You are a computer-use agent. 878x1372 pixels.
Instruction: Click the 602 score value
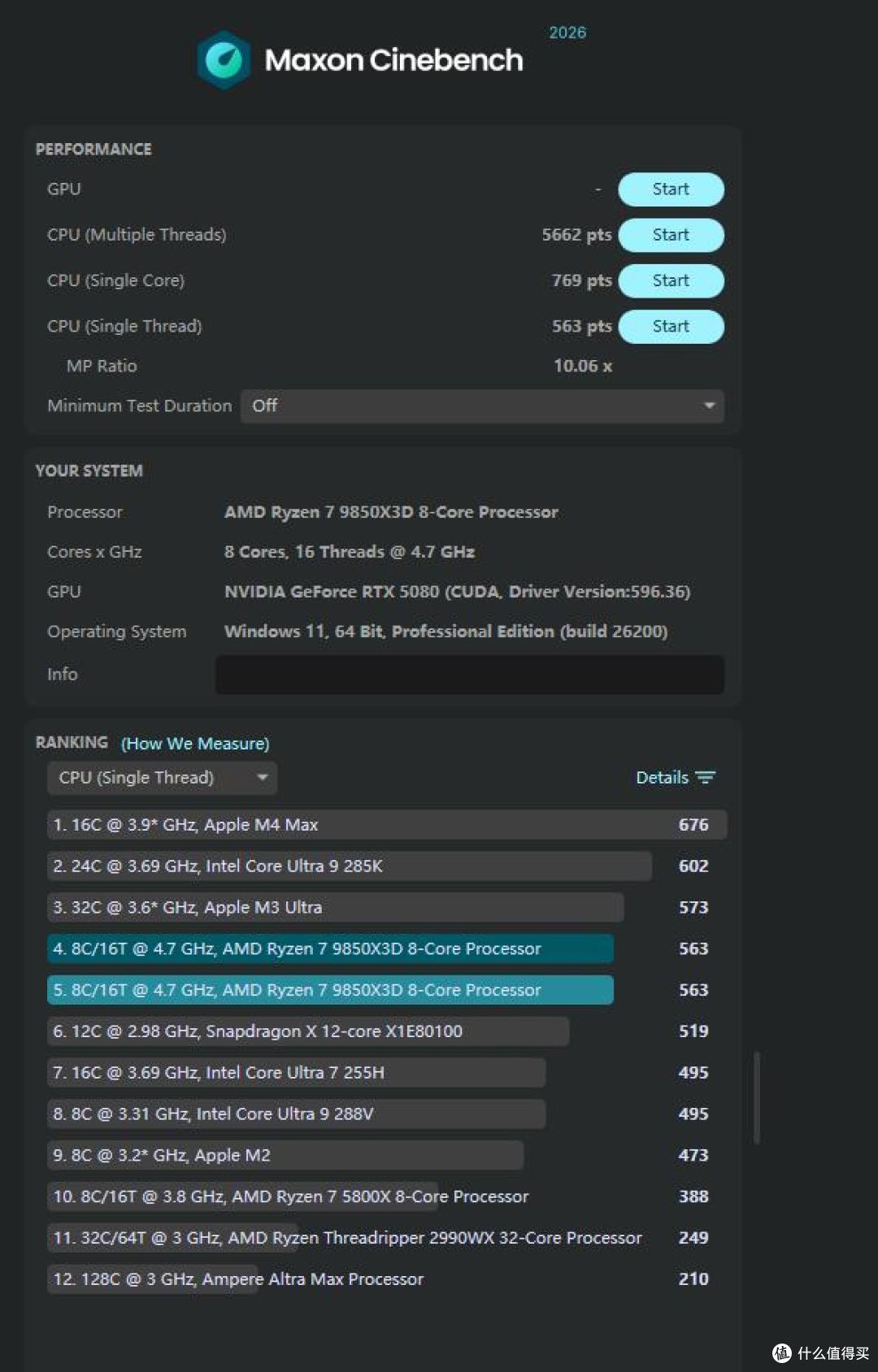tap(693, 866)
